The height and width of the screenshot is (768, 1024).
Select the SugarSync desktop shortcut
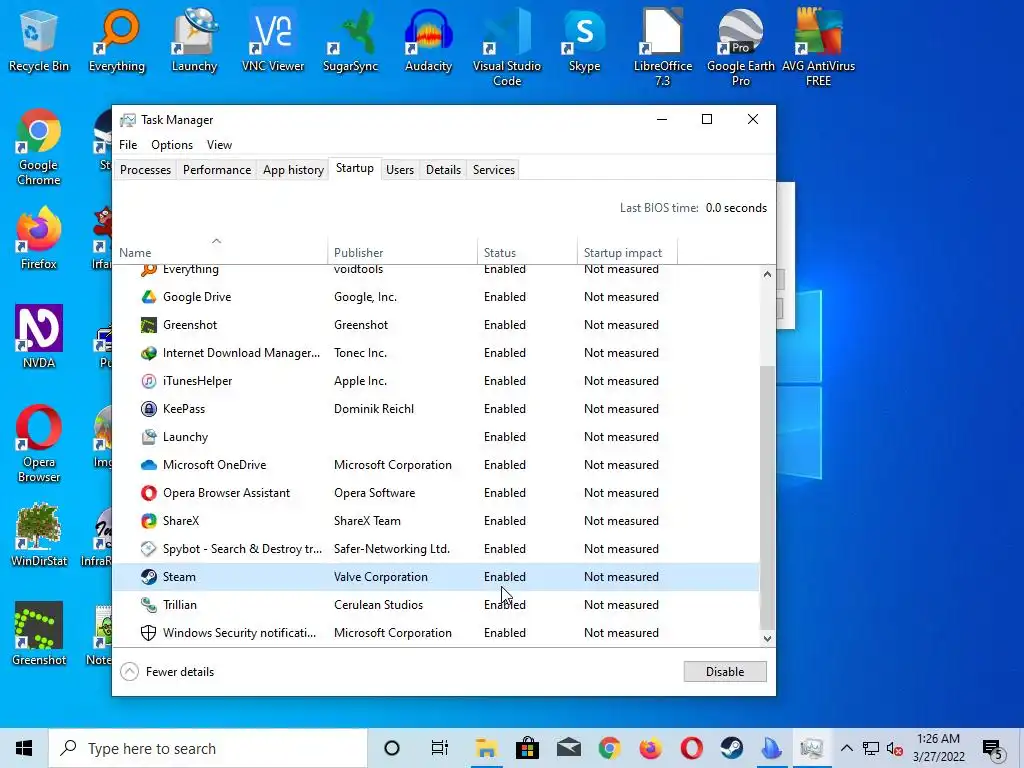351,40
